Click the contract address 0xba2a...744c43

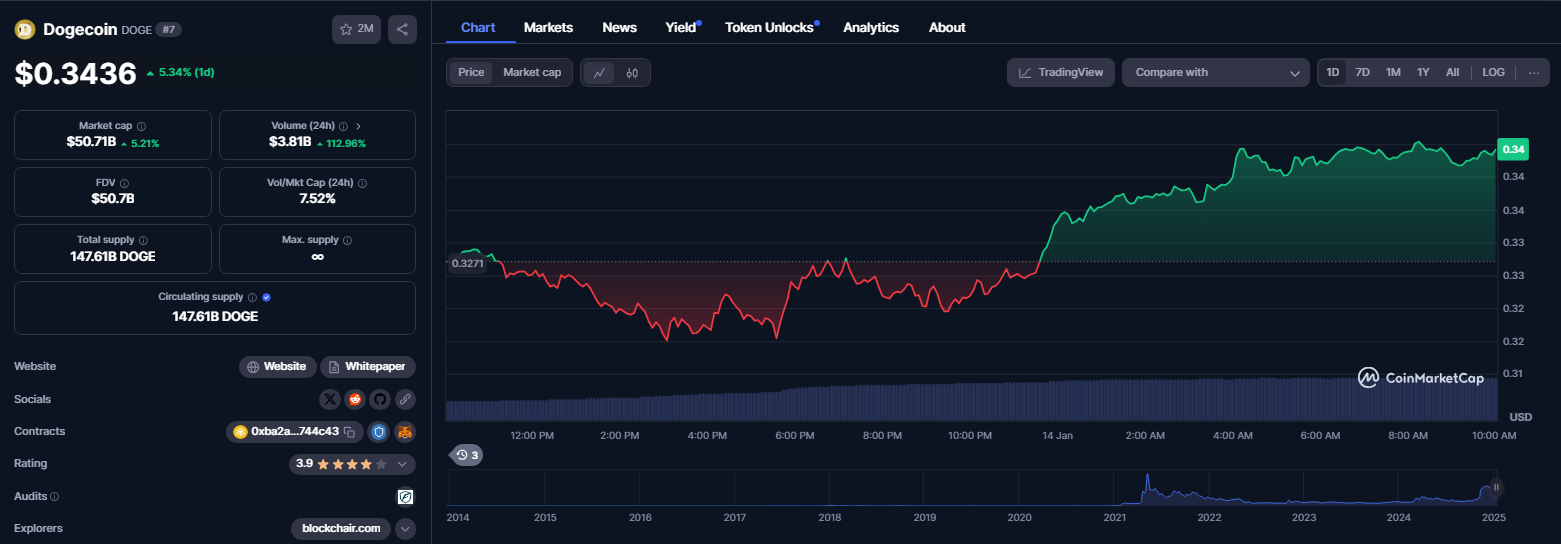pyautogui.click(x=295, y=432)
